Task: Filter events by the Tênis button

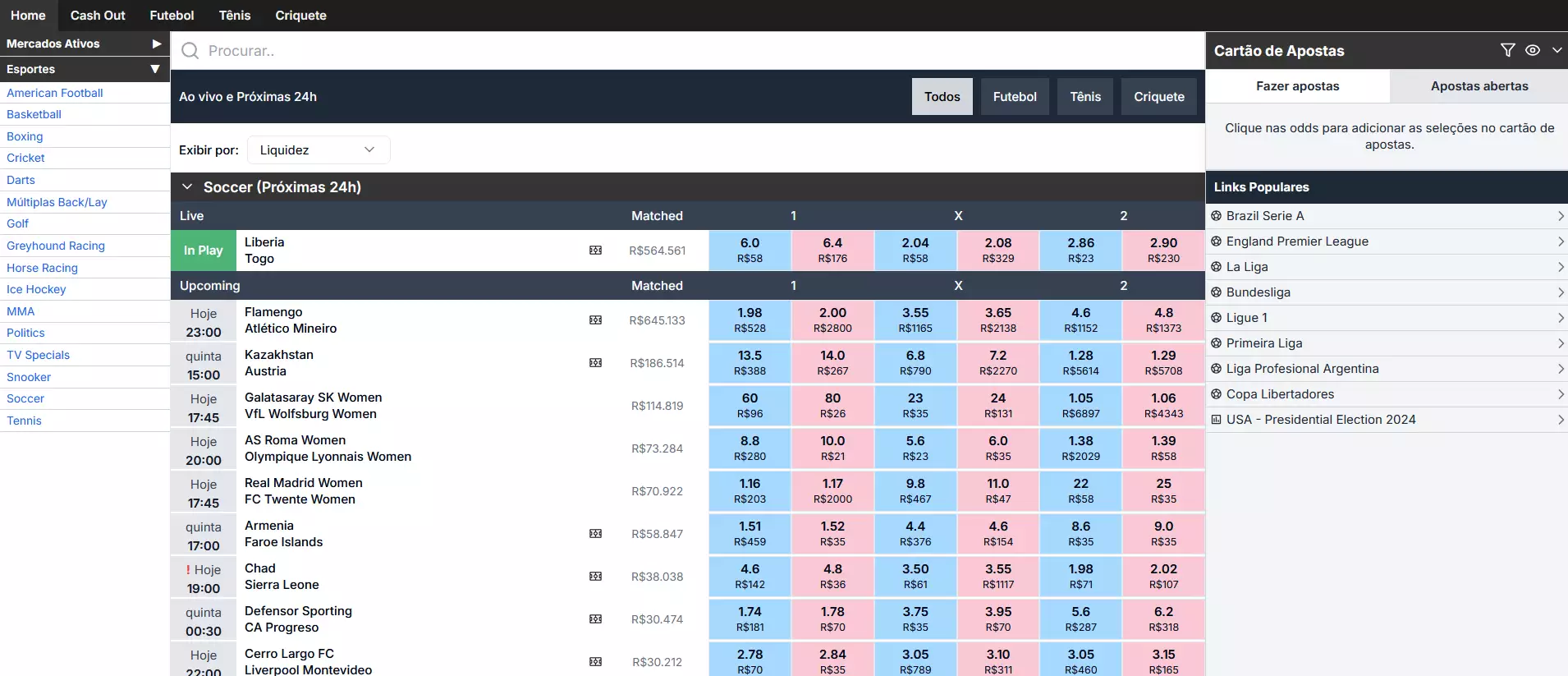Action: pos(1084,97)
